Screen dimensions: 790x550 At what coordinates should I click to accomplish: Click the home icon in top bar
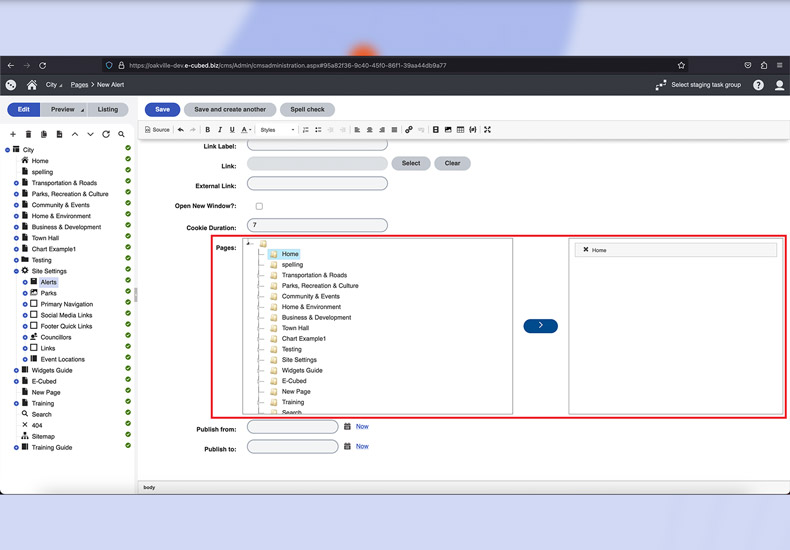coord(32,85)
